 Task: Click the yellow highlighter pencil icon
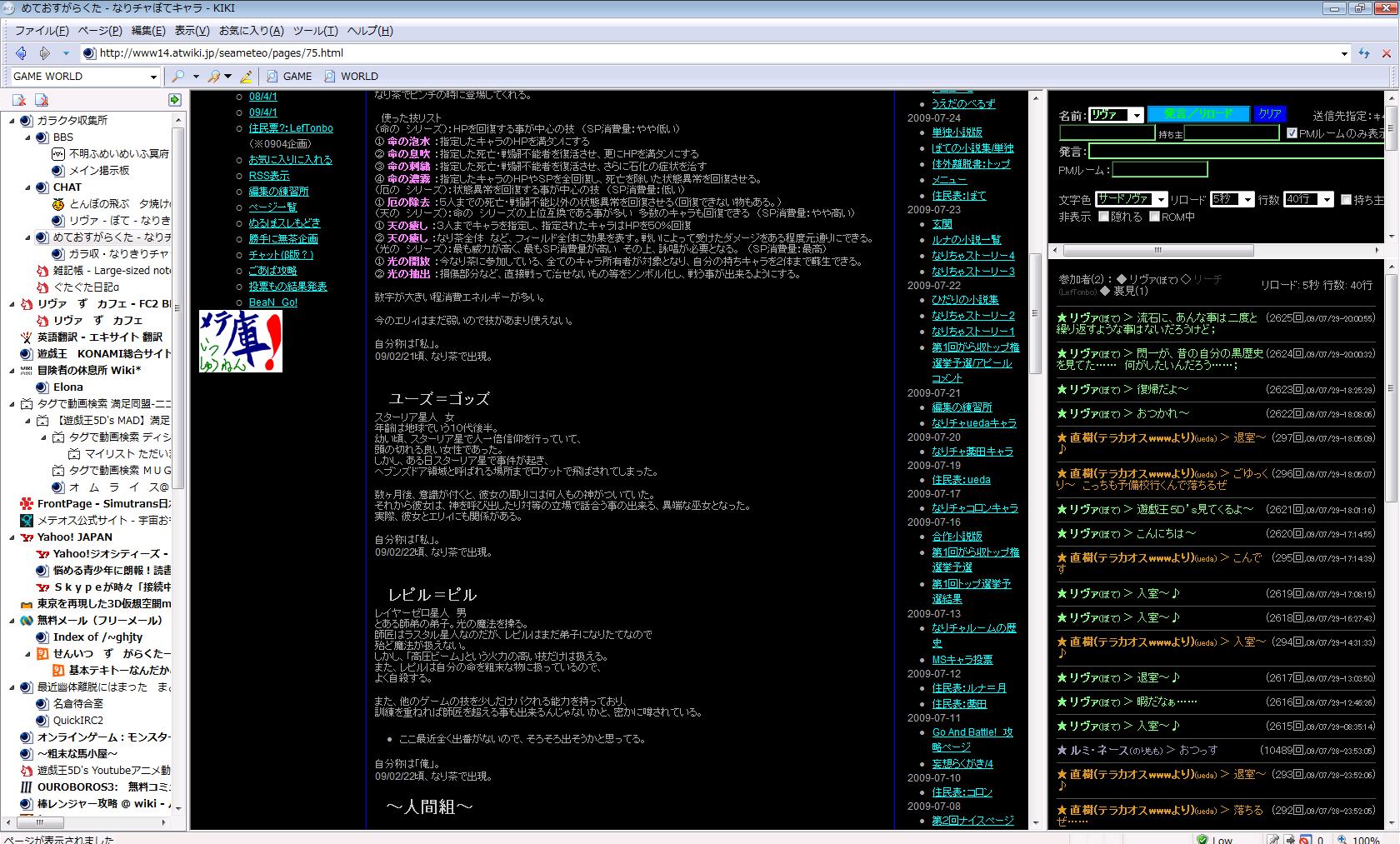coord(246,77)
